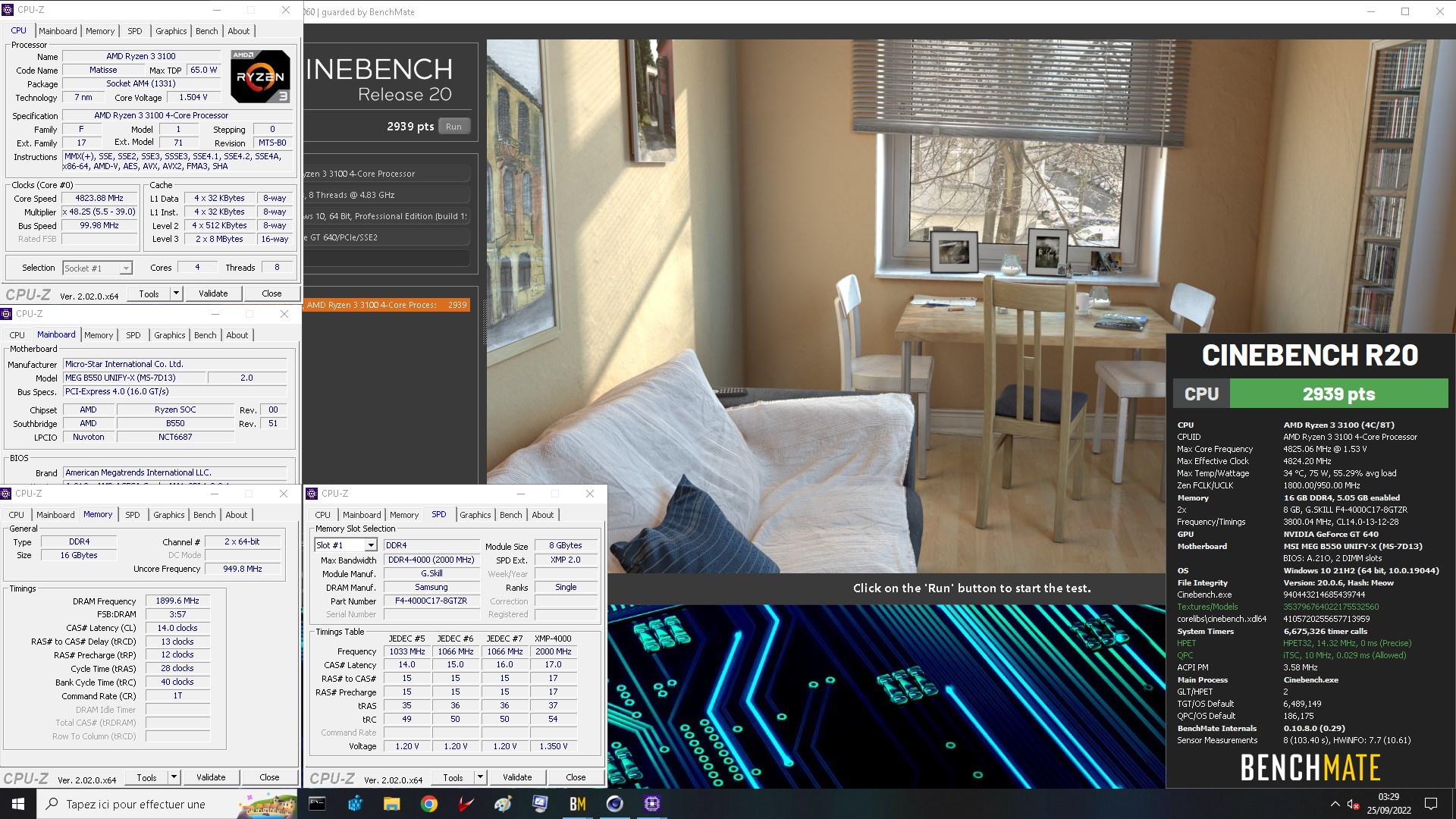This screenshot has height=819, width=1456.
Task: Open the Windows Start menu
Action: [18, 804]
